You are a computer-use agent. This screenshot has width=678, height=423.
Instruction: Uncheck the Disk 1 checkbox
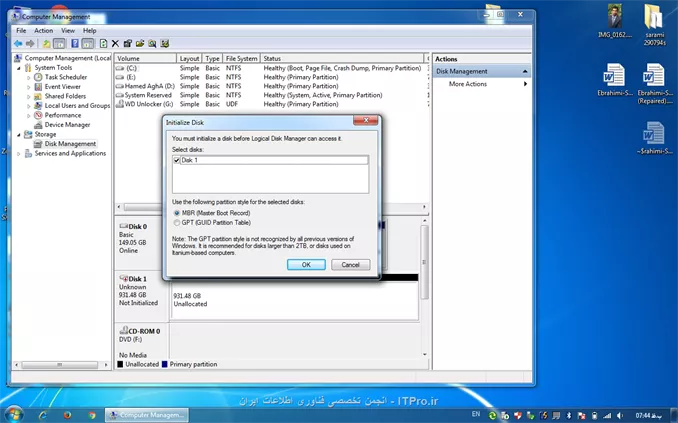[176, 160]
